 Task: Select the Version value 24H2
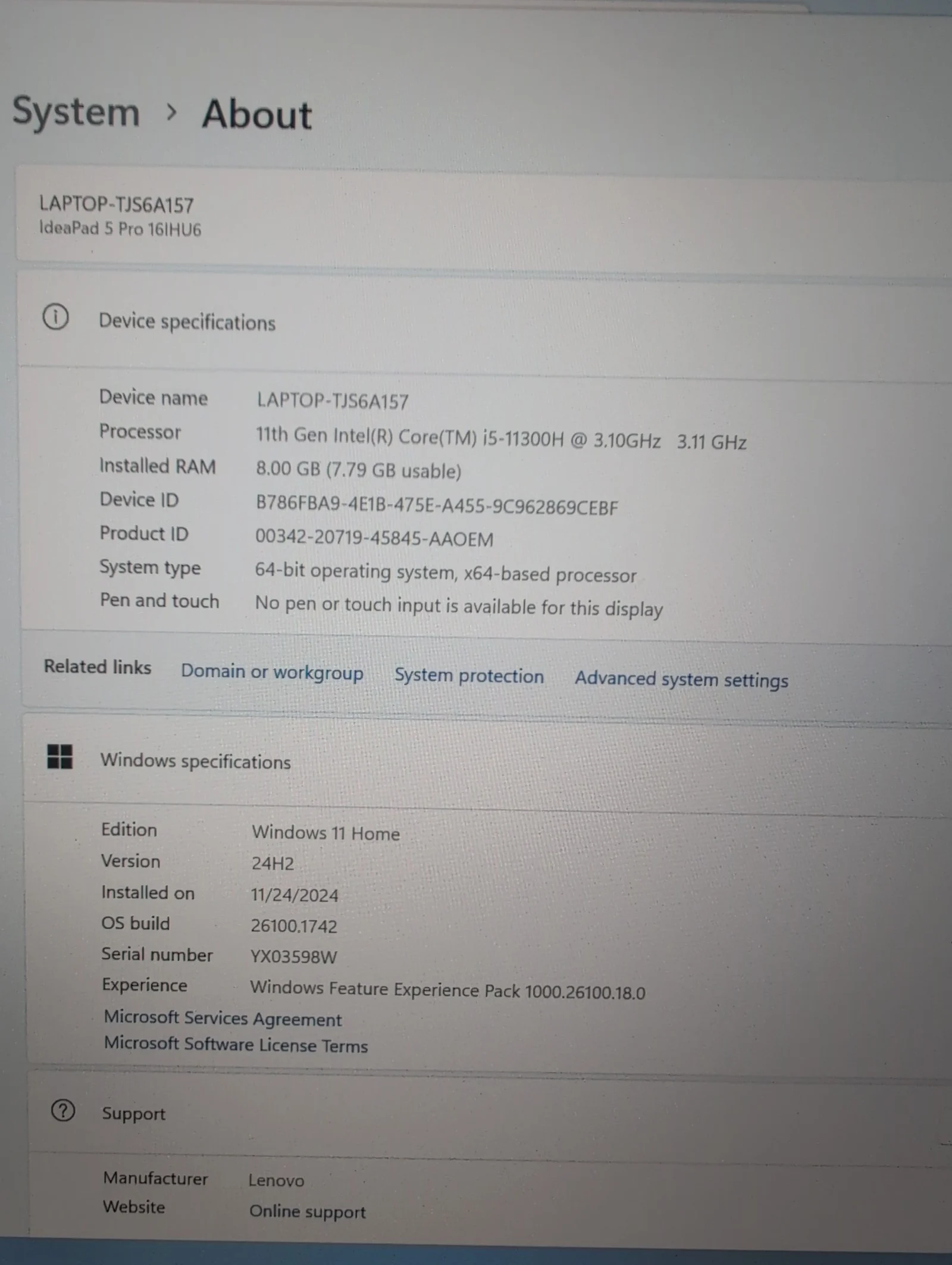click(x=273, y=863)
